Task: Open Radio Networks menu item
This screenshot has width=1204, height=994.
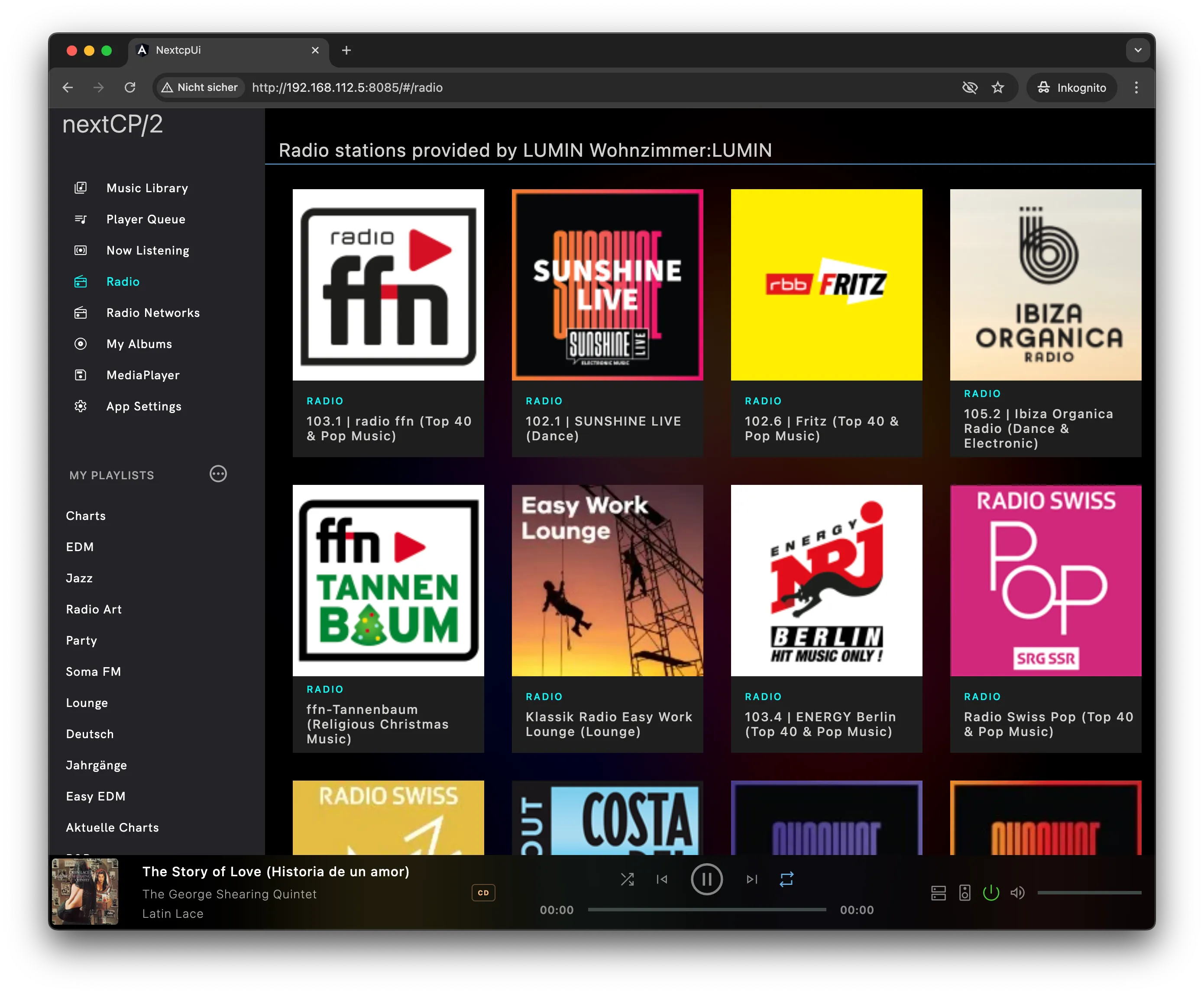Action: coord(153,313)
